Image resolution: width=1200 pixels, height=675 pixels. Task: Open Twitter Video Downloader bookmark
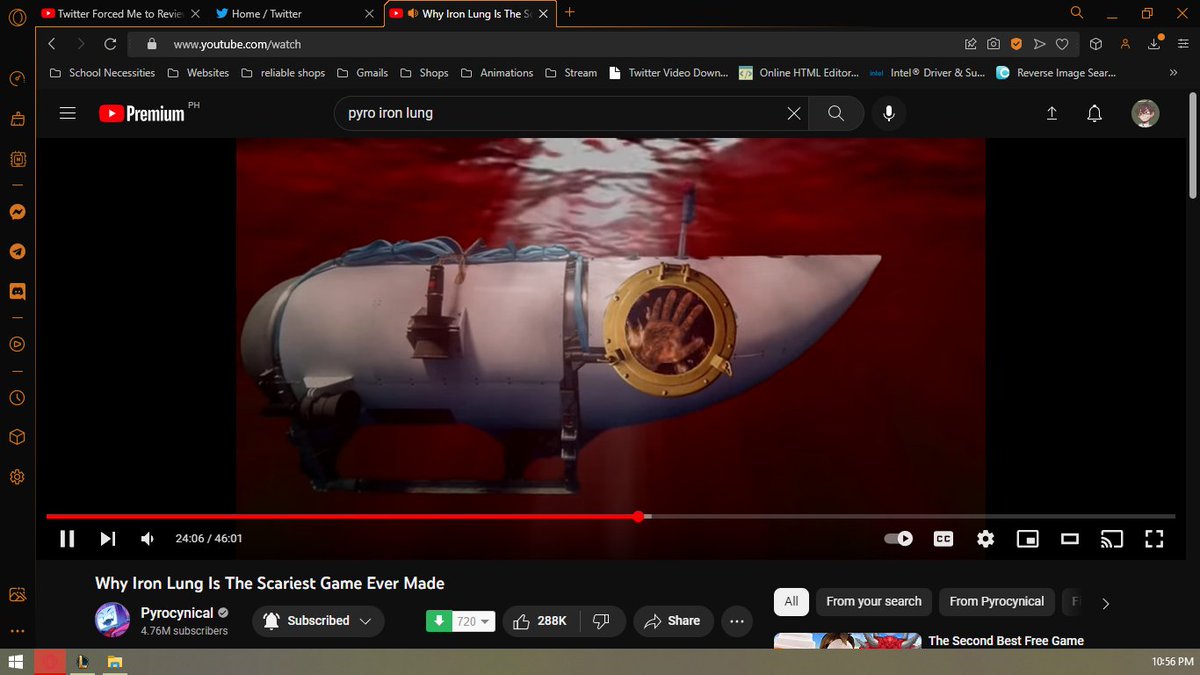[x=667, y=73]
